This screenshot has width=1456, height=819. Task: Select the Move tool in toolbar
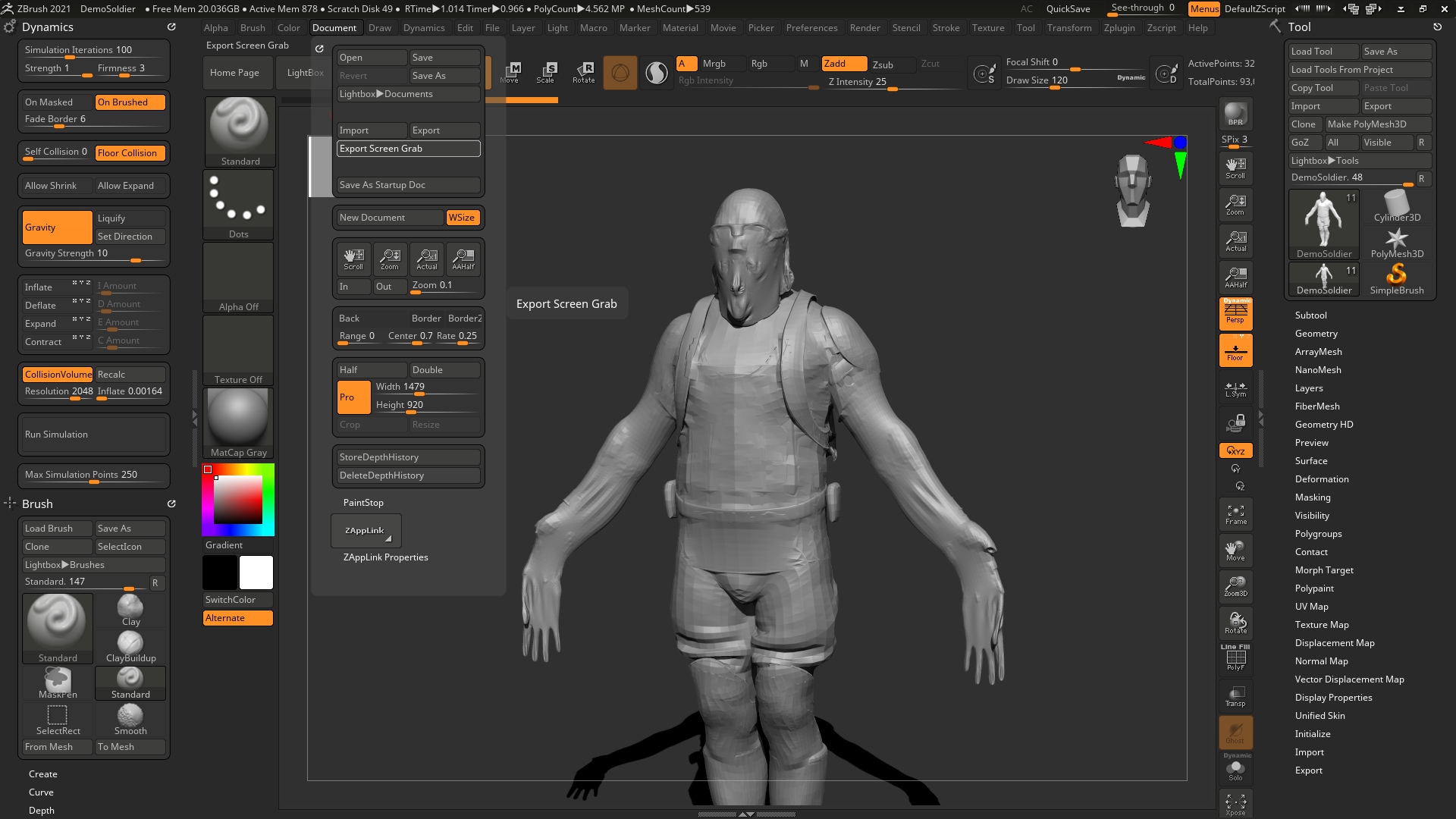click(x=513, y=71)
